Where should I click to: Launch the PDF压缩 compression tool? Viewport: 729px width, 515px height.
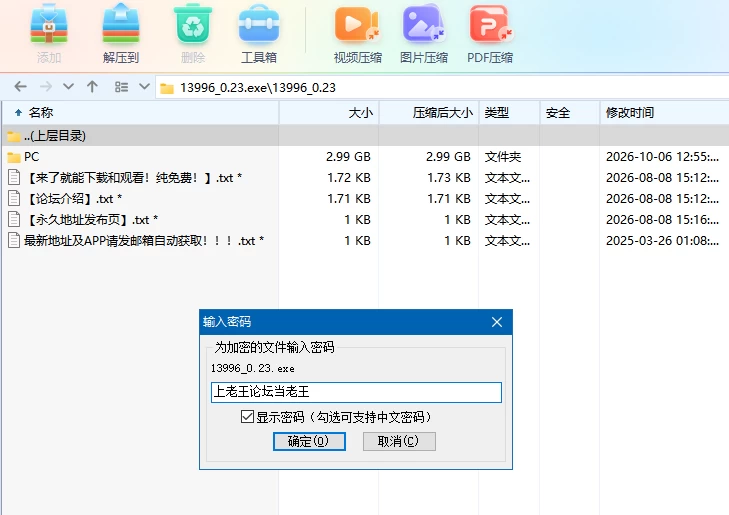(x=490, y=24)
